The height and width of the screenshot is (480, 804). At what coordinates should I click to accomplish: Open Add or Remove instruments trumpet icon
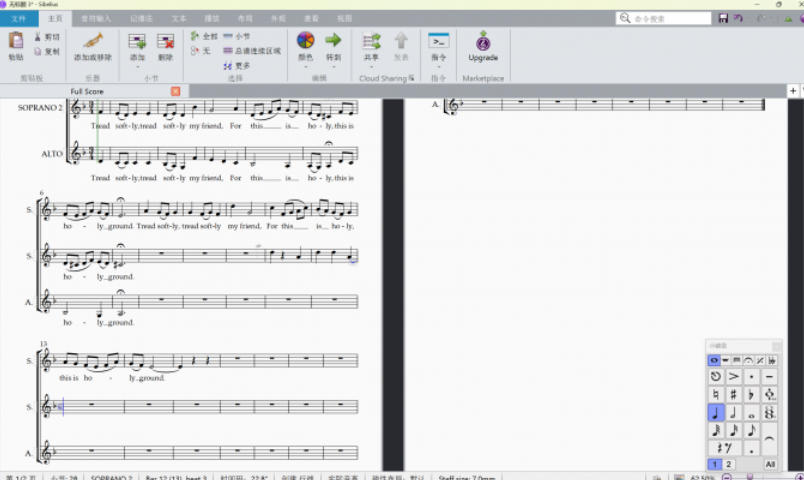(93, 40)
